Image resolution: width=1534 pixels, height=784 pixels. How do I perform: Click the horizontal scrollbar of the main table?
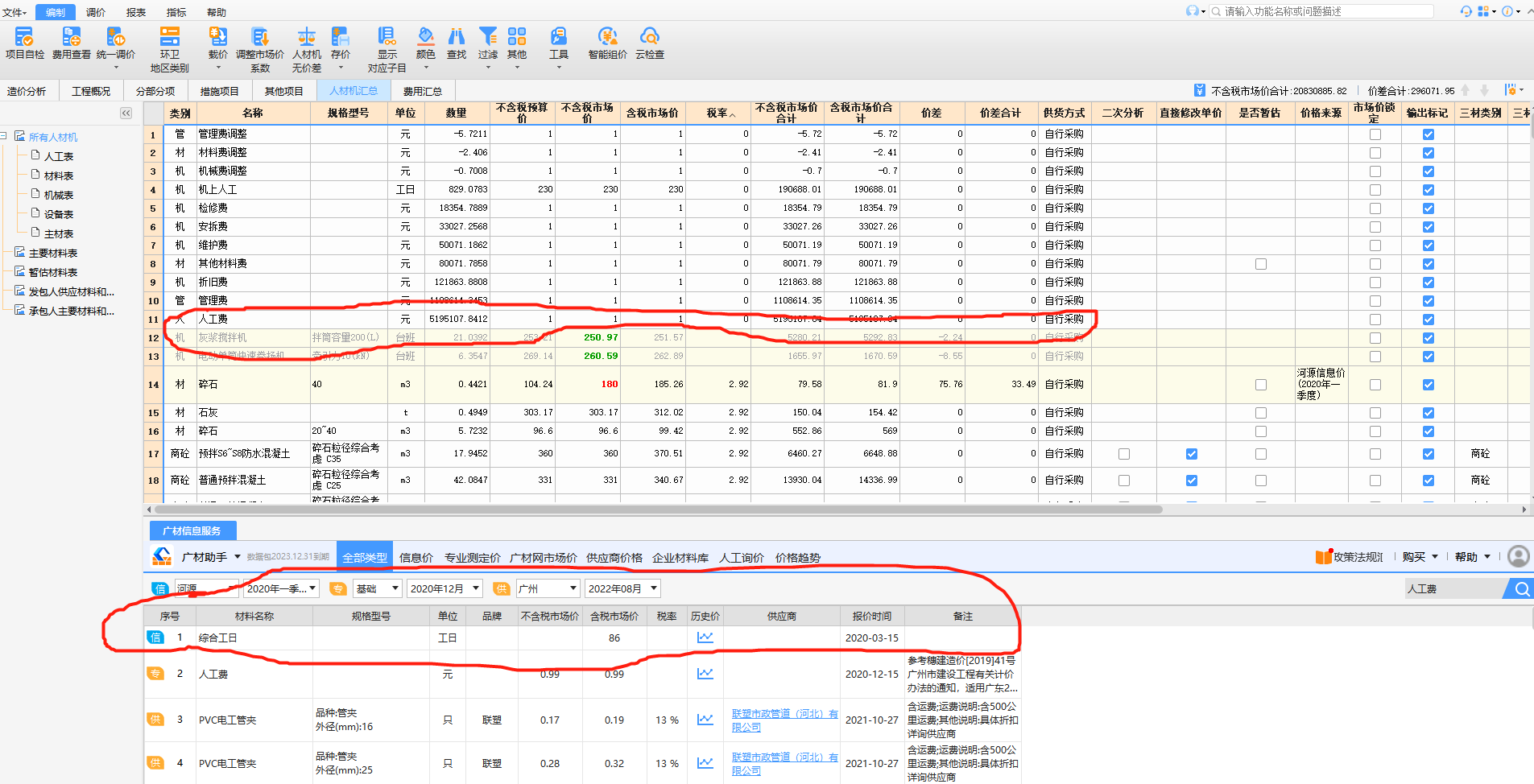(x=658, y=510)
